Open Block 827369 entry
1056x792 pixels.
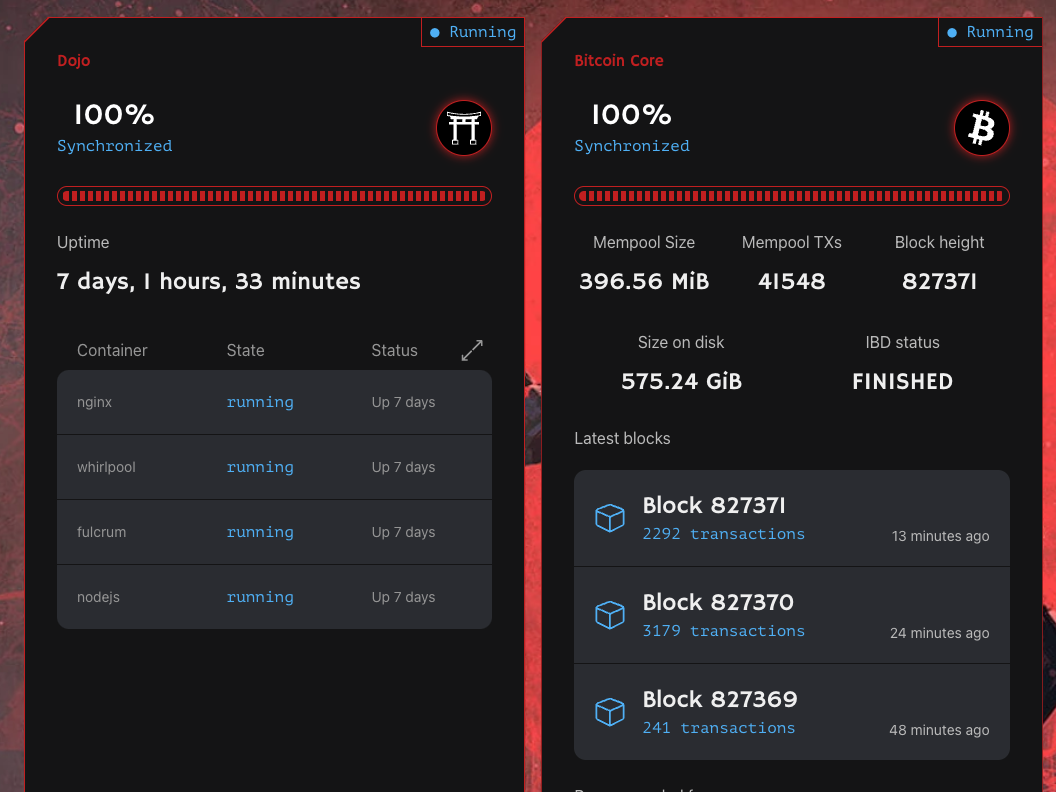[791, 713]
